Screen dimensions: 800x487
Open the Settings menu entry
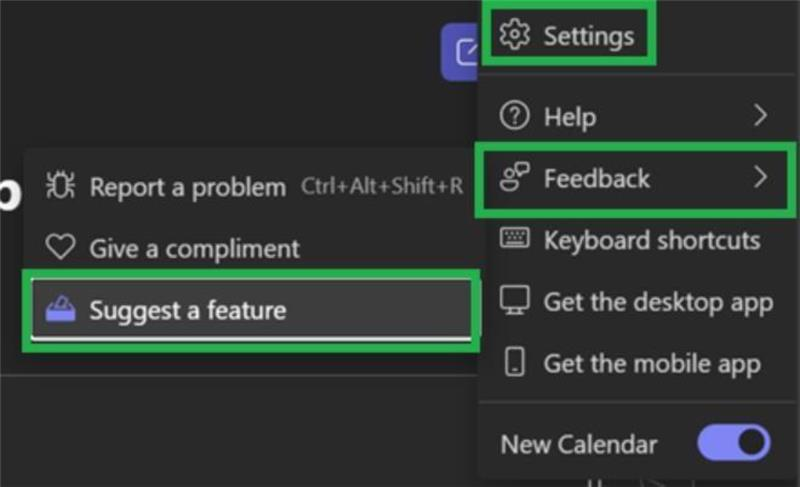point(568,34)
